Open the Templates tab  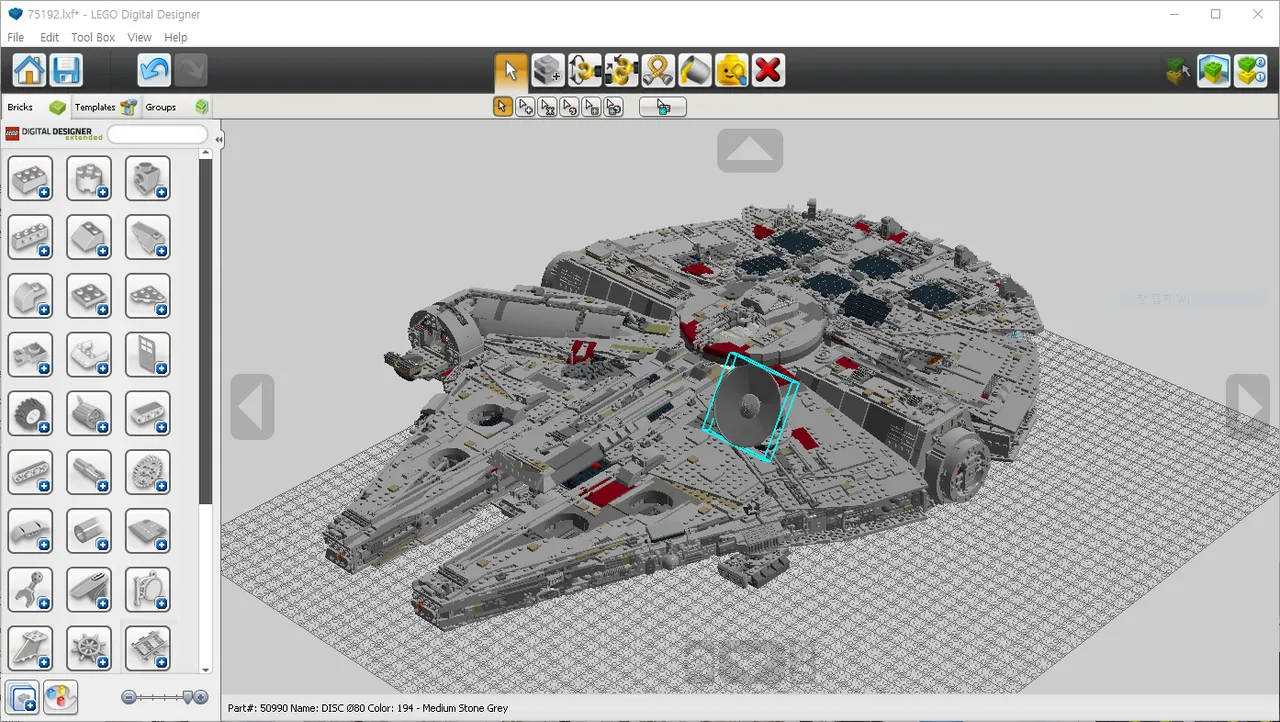tap(93, 107)
